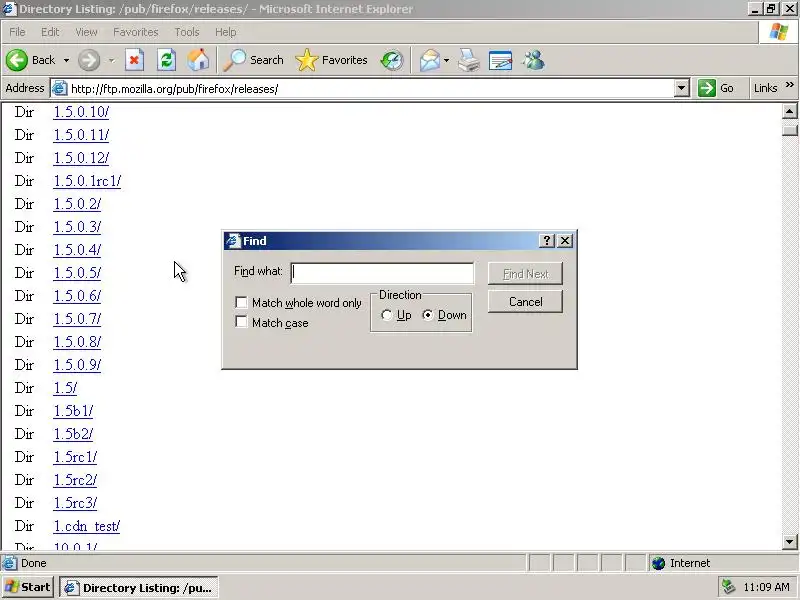800x600 pixels.
Task: Click the Edit page toolbar icon
Action: point(500,60)
